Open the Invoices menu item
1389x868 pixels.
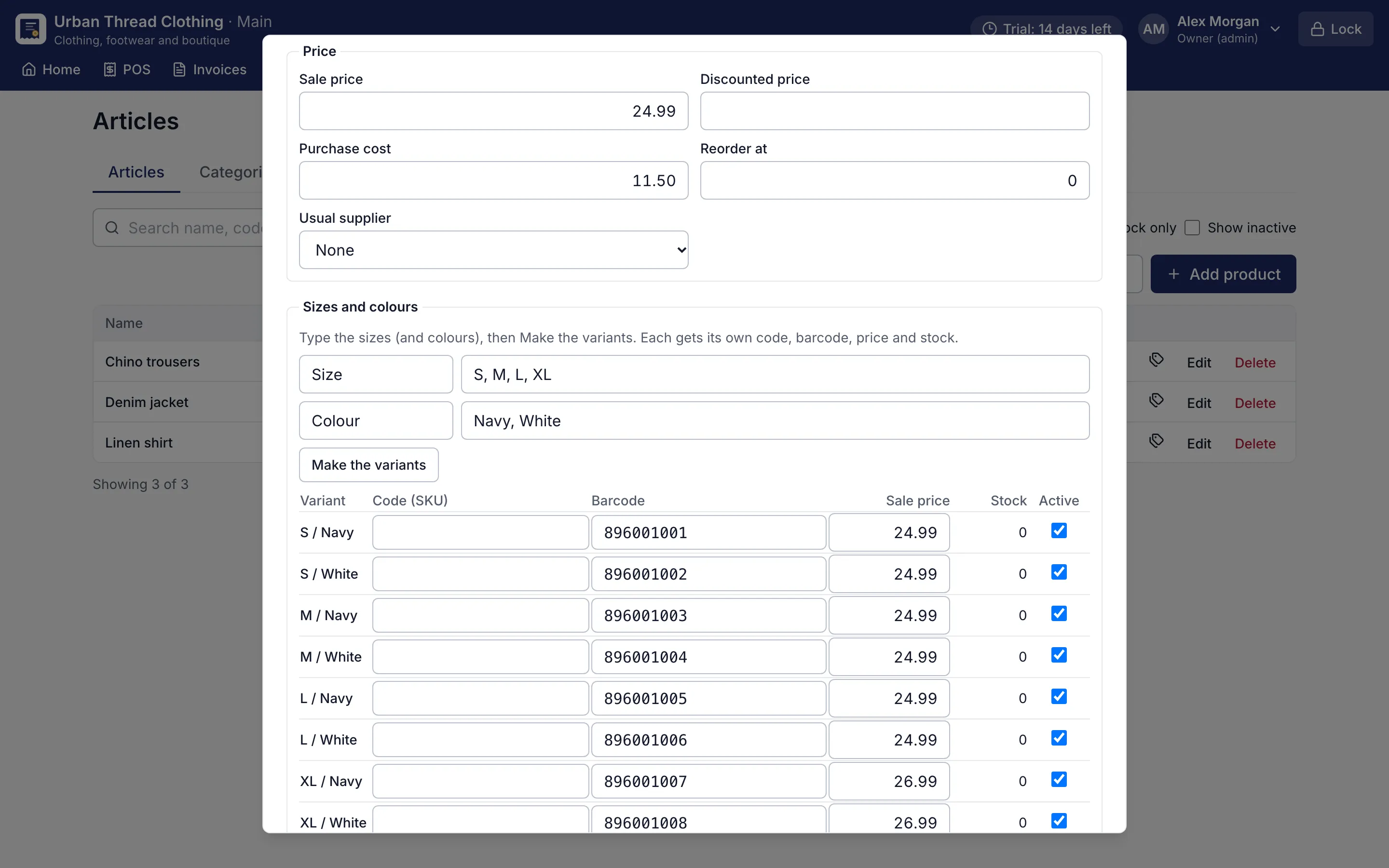209,69
